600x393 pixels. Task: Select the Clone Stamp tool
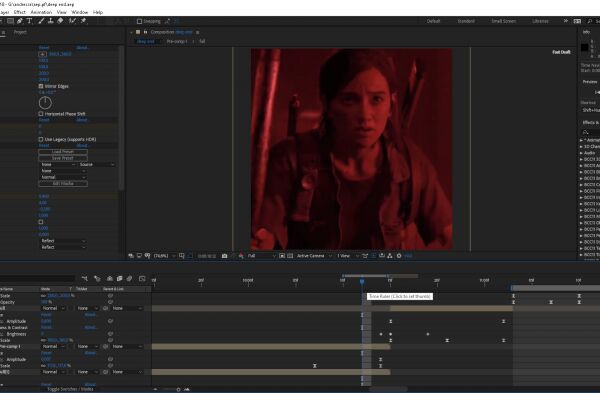(x=51, y=21)
